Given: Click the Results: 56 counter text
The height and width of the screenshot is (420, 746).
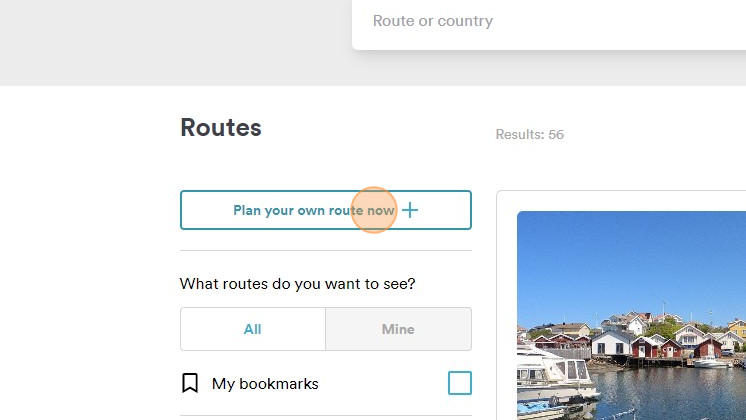Looking at the screenshot, I should click(530, 135).
